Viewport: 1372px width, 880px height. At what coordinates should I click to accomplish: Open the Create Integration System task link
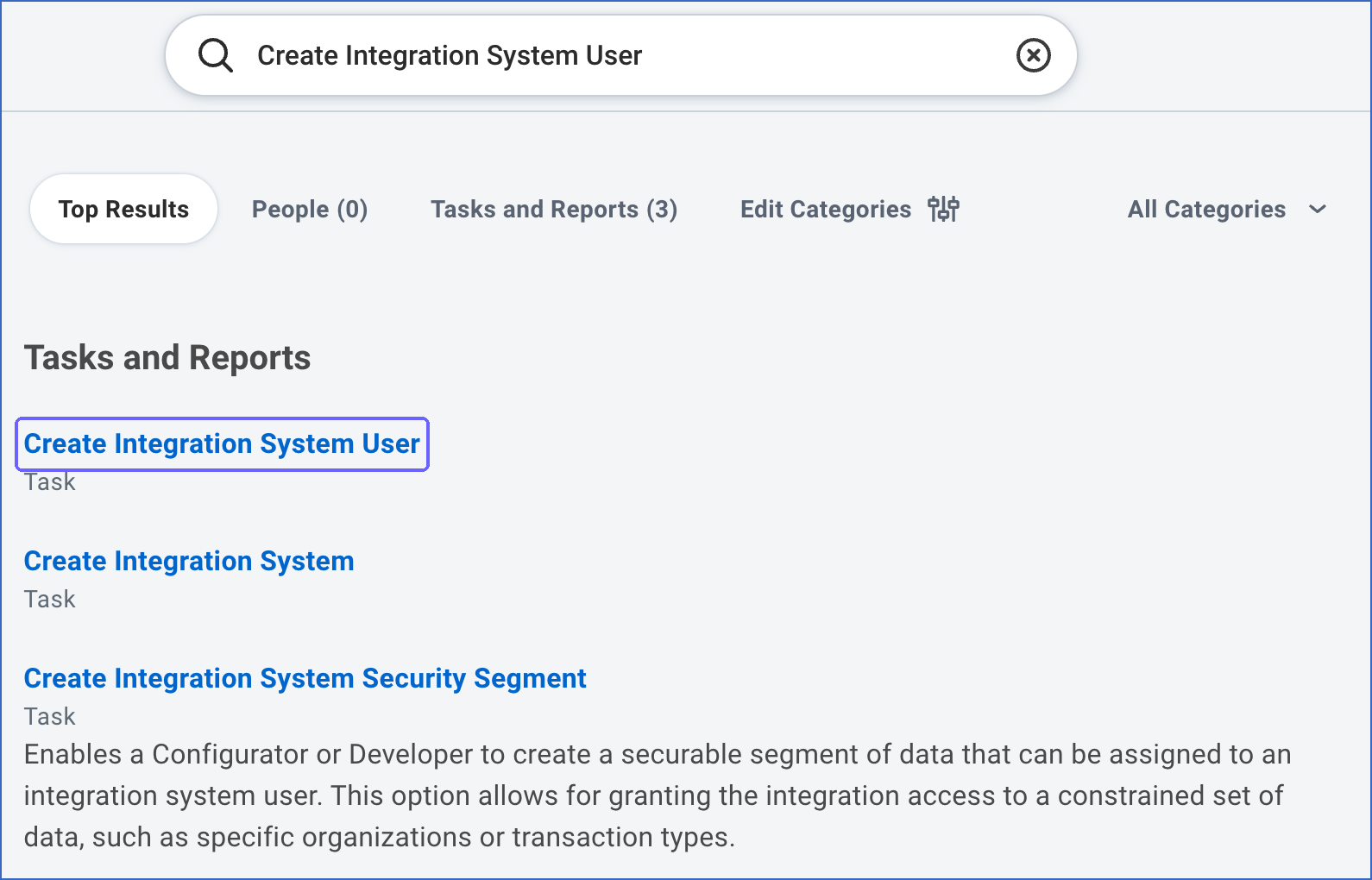(x=189, y=561)
